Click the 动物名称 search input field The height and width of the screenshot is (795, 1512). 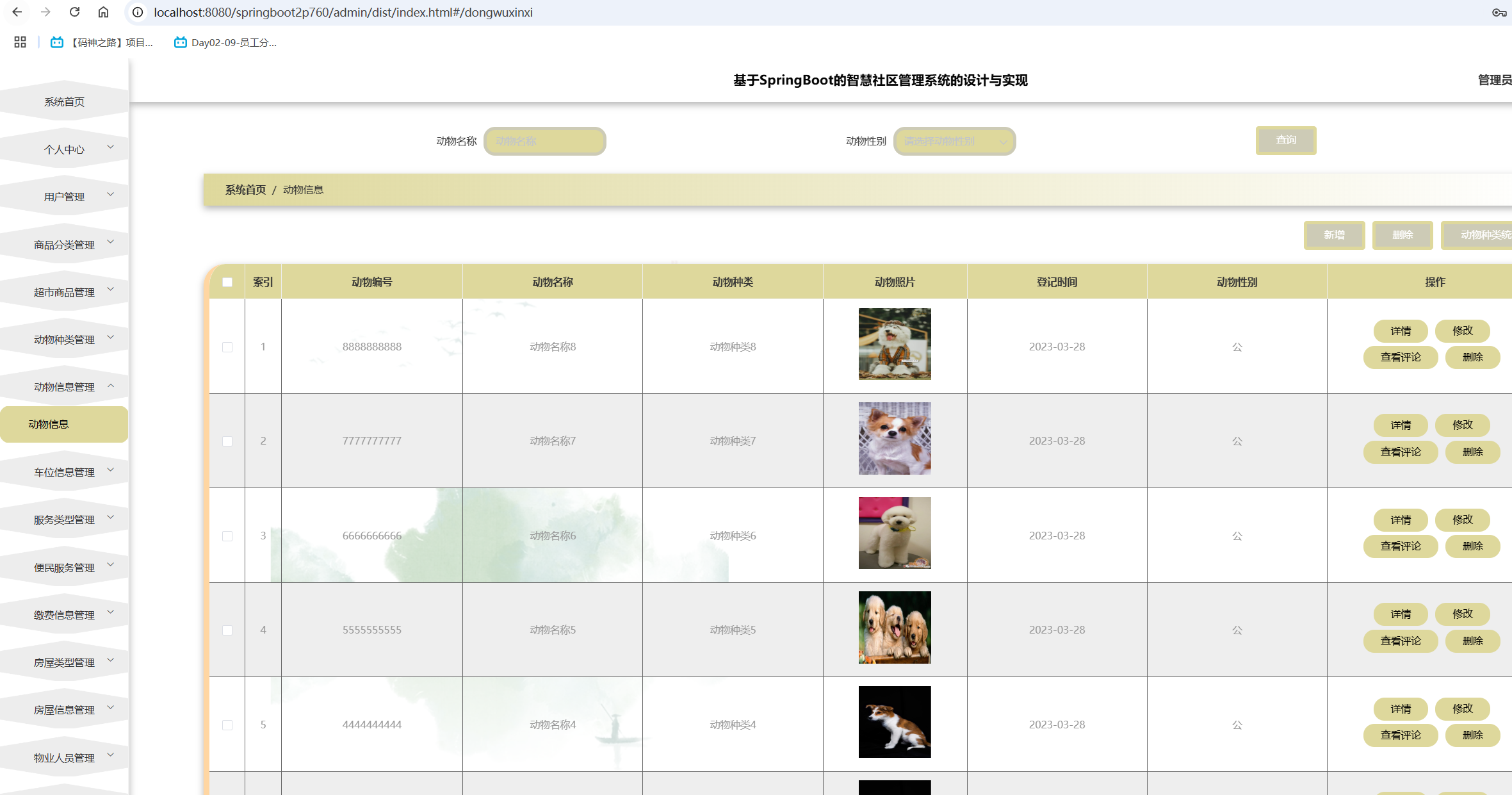pos(544,141)
